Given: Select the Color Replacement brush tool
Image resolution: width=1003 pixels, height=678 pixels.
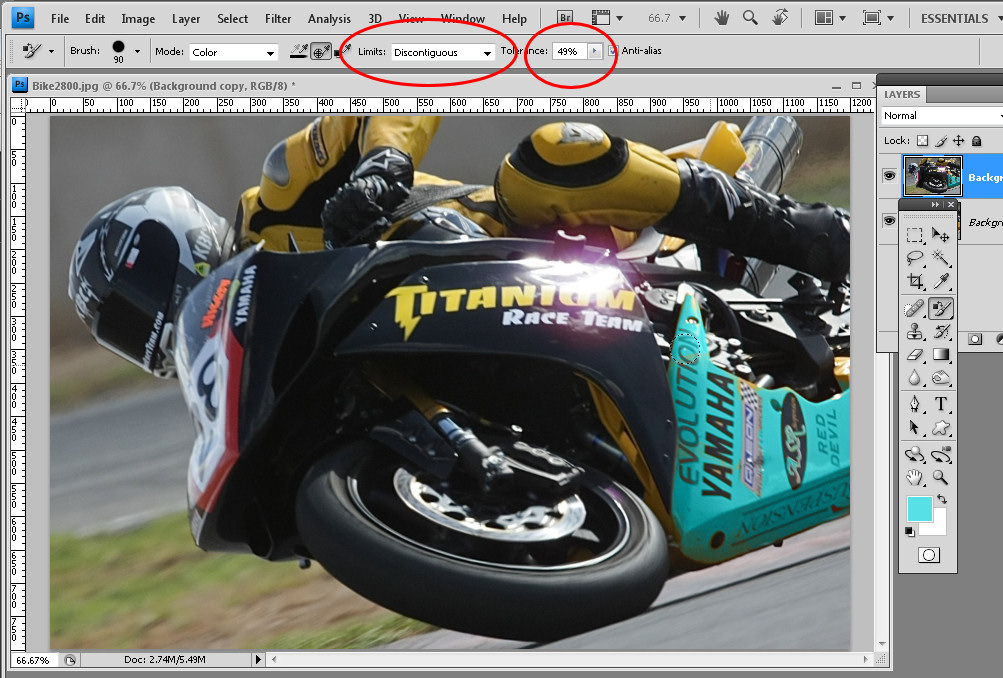Looking at the screenshot, I should point(940,309).
